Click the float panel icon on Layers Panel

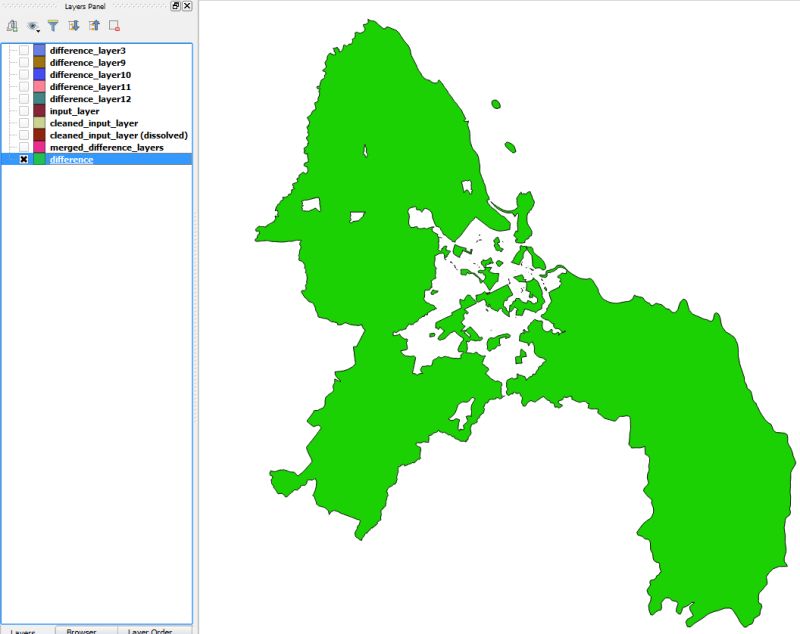tap(175, 6)
